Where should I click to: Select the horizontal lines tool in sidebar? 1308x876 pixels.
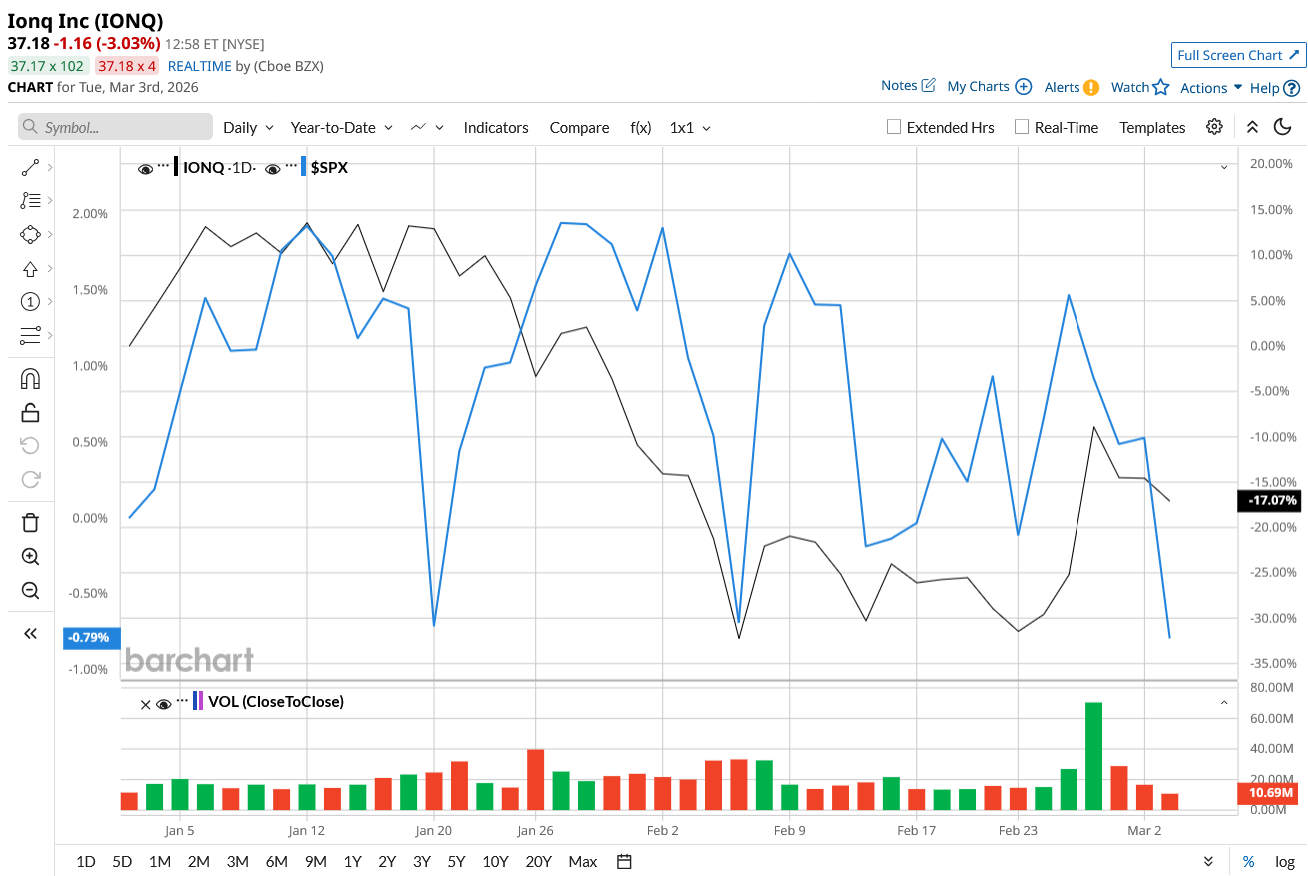pyautogui.click(x=30, y=335)
